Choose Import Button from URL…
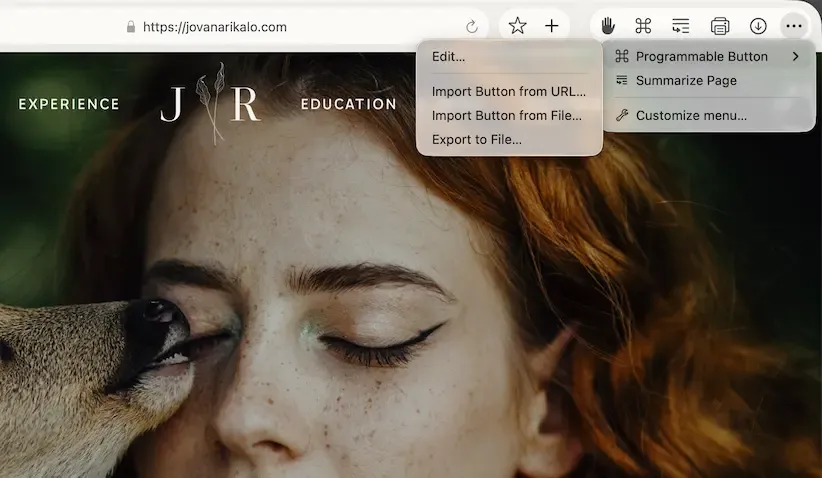This screenshot has height=478, width=822. point(509,91)
